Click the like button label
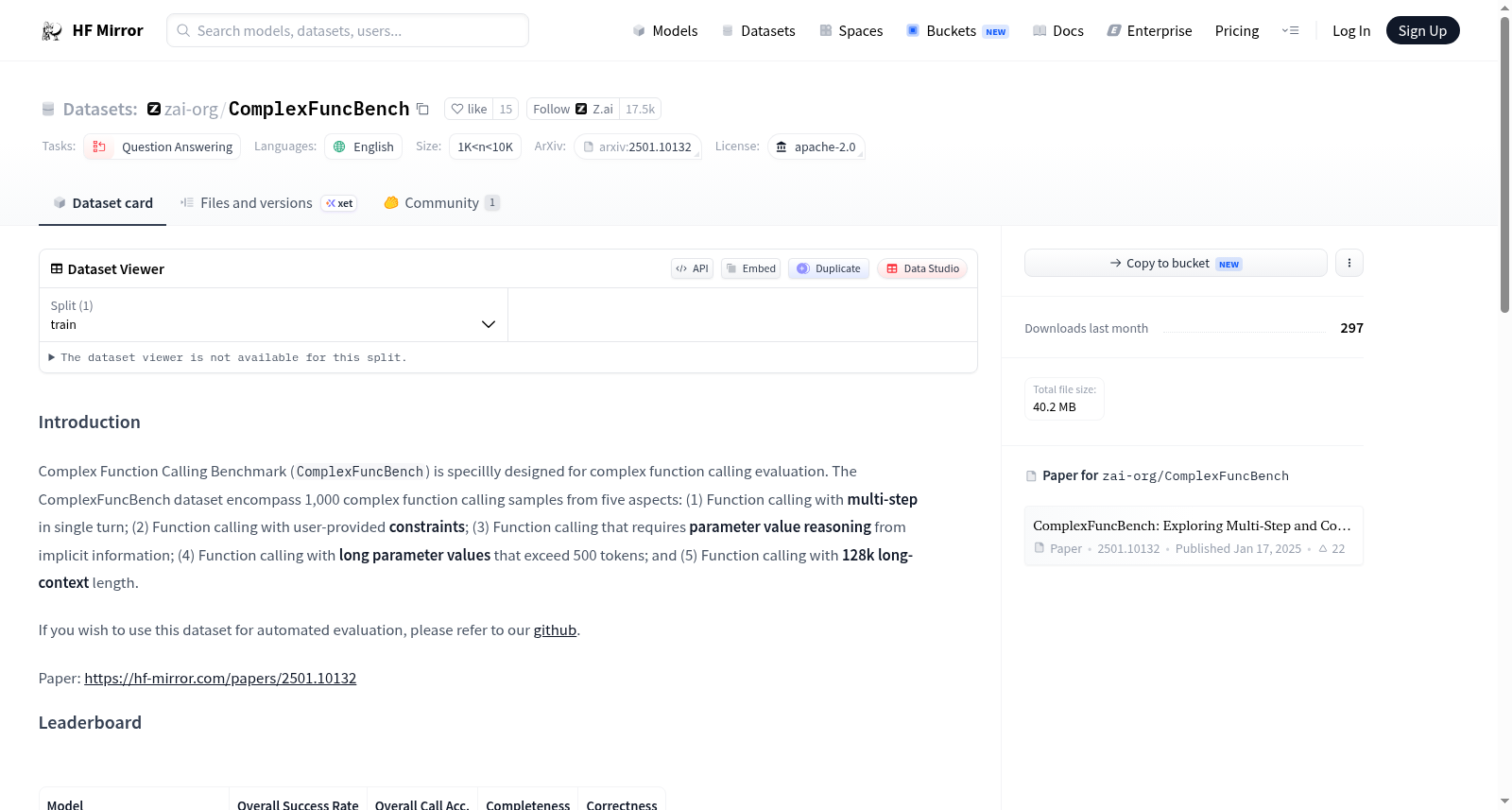 pos(477,110)
